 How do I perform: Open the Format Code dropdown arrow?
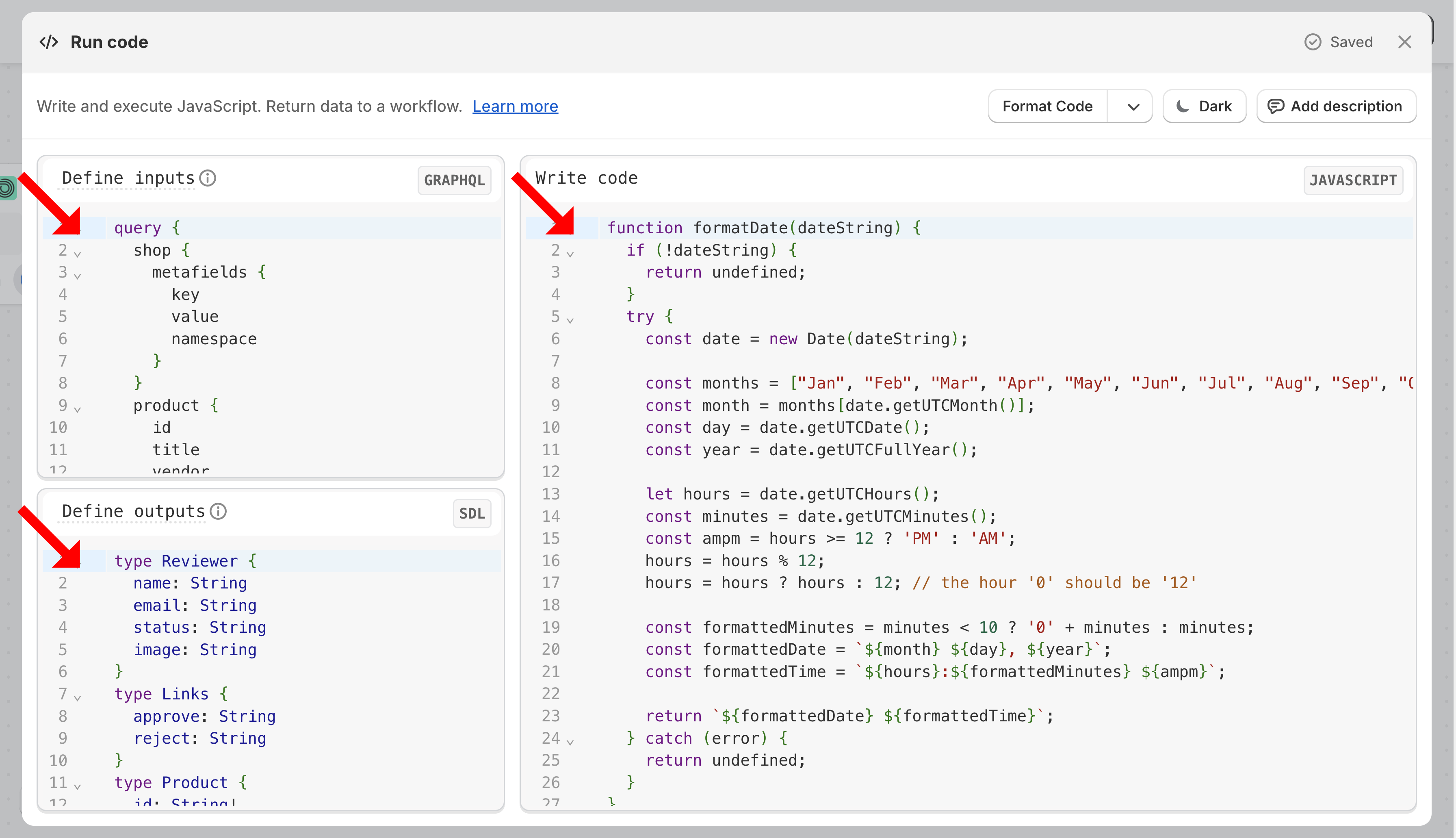(1133, 106)
